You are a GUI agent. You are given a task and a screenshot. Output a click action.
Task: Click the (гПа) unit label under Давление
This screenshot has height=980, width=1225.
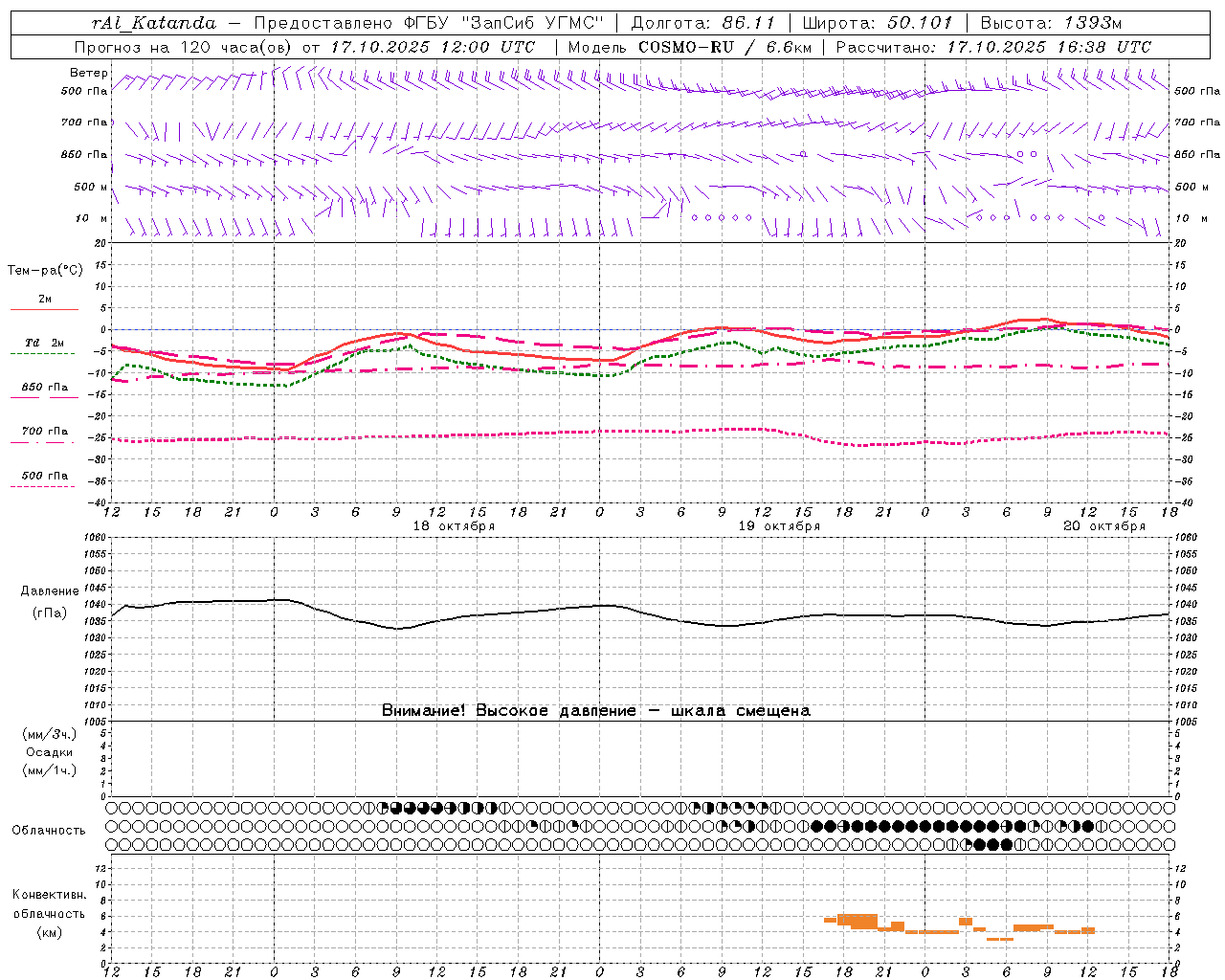[x=50, y=613]
